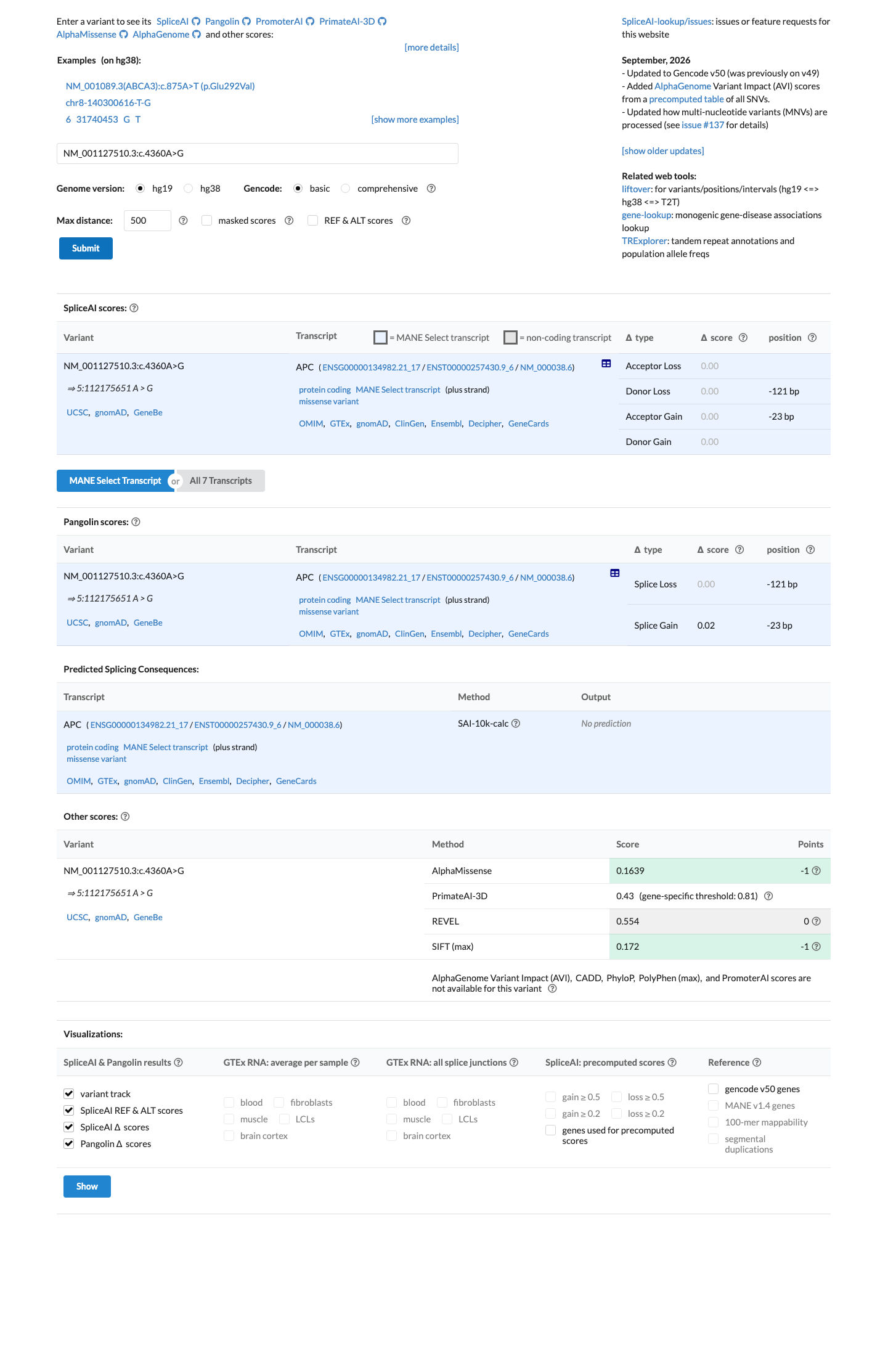The image size is (896, 1356).
Task: Click help icon in AlphaMissense points cell
Action: [817, 871]
